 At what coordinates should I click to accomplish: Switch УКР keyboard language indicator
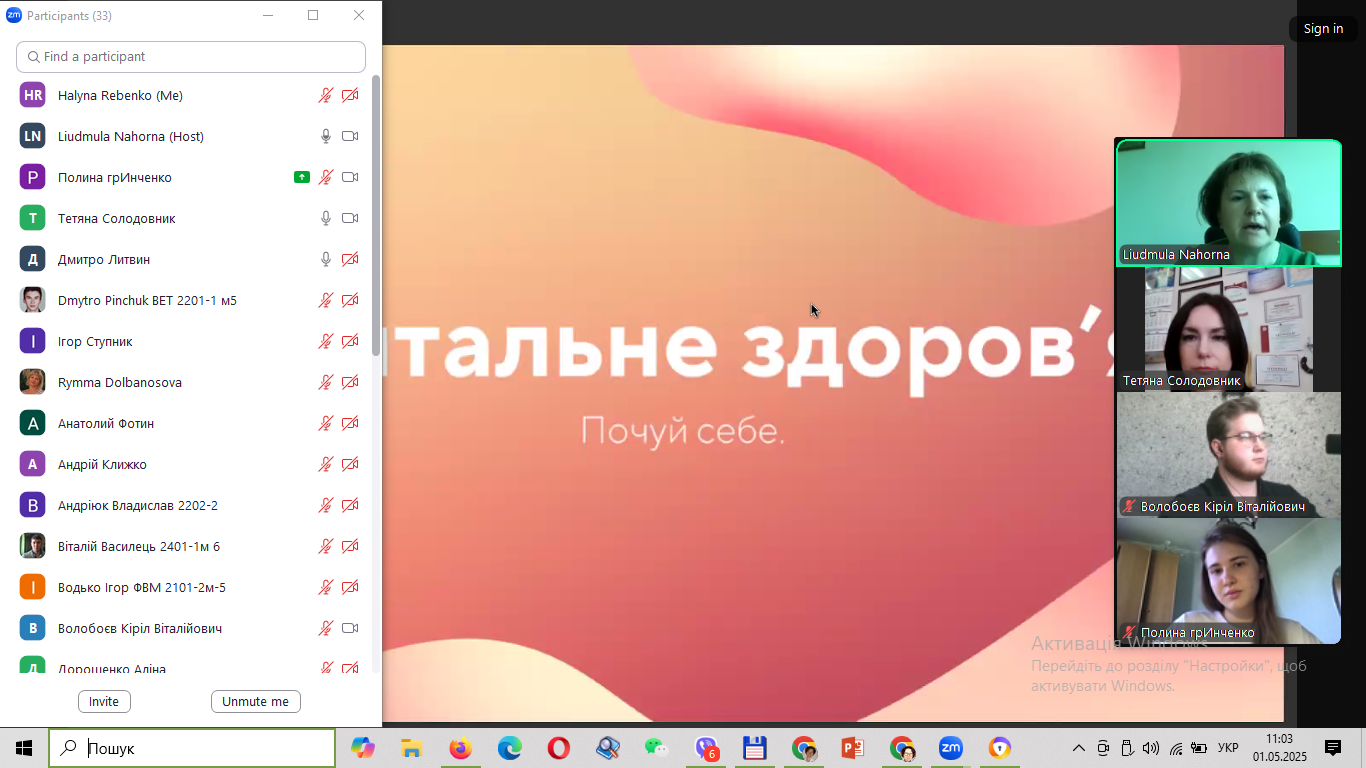pyautogui.click(x=1228, y=748)
